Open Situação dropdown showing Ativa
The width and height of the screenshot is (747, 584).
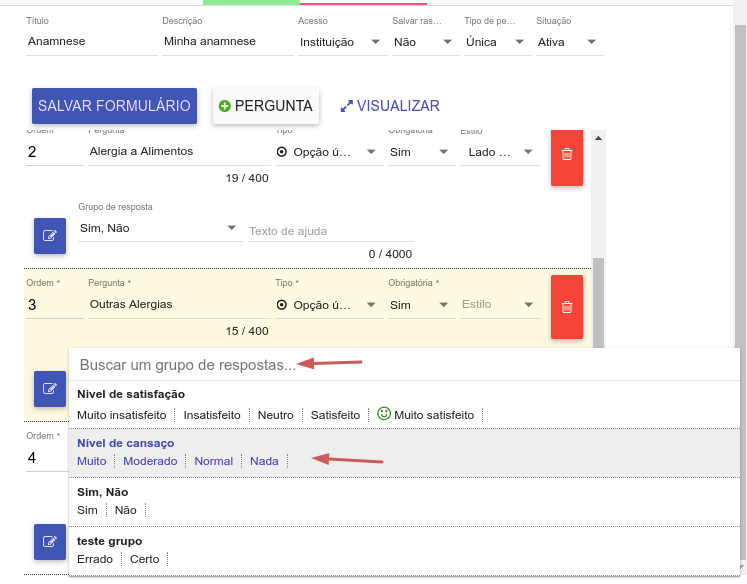click(x=569, y=42)
